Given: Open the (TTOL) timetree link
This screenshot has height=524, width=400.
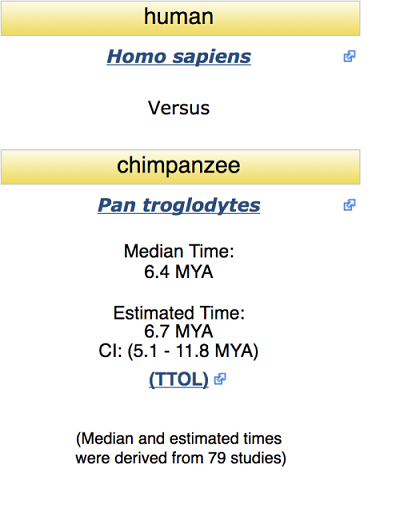Looking at the screenshot, I should click(x=179, y=379).
